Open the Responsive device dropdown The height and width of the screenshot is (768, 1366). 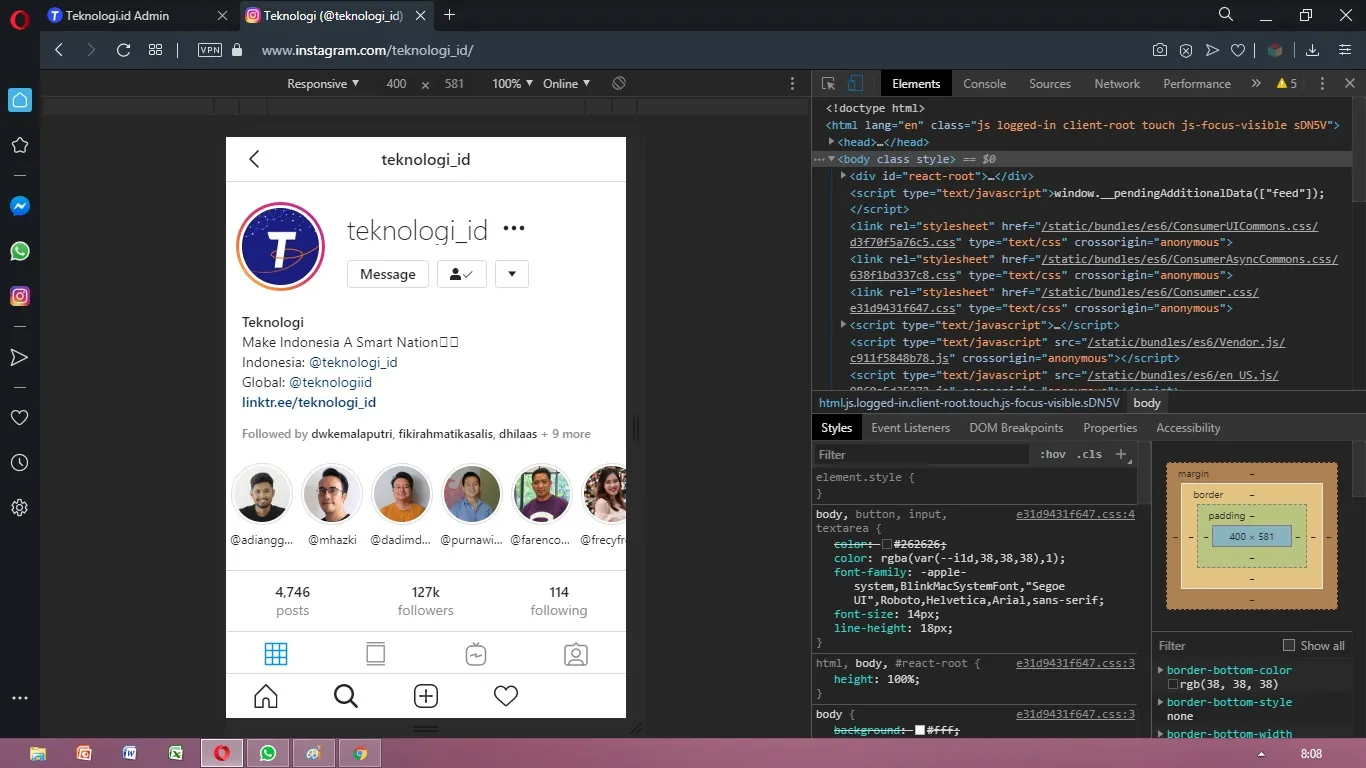click(x=322, y=84)
